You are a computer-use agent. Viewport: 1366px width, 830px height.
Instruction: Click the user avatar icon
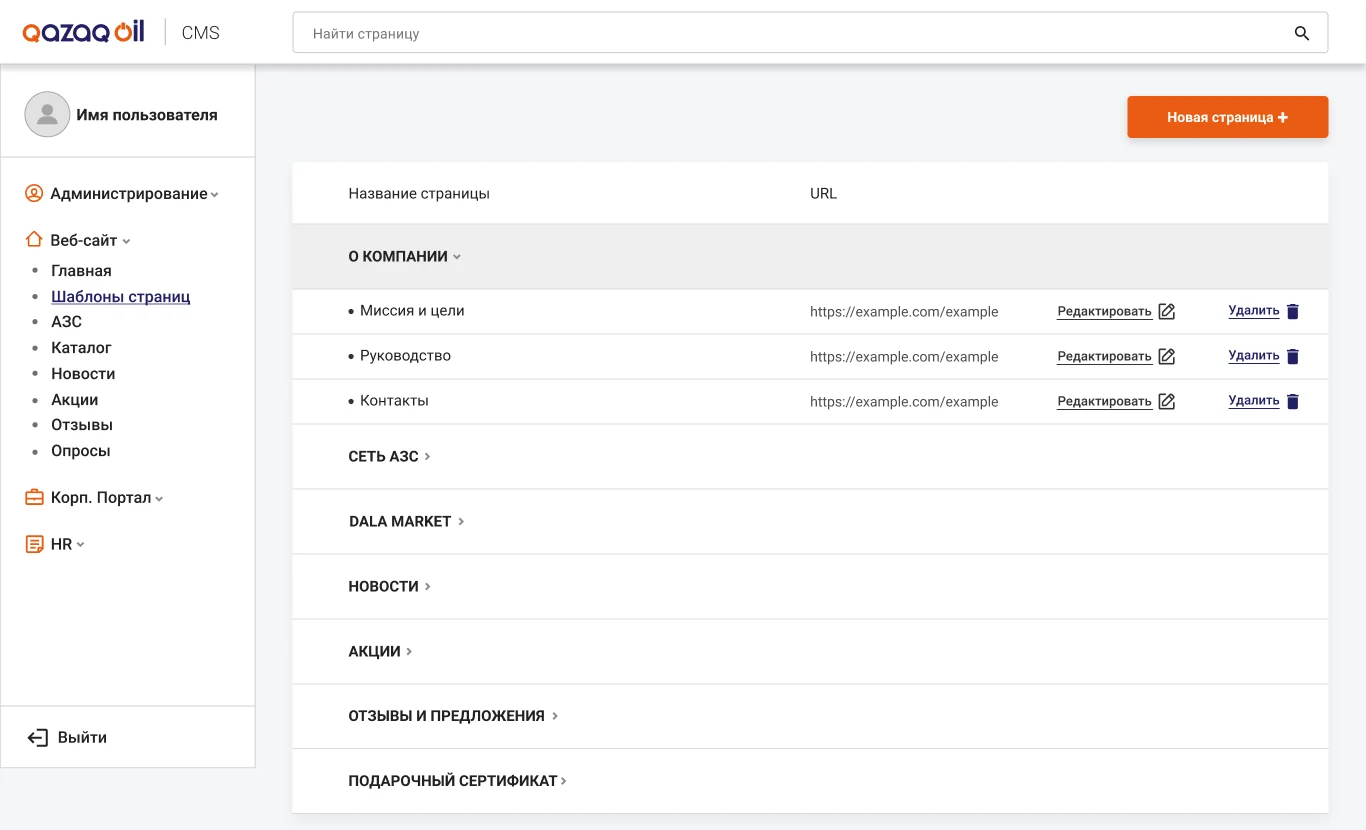pyautogui.click(x=47, y=114)
